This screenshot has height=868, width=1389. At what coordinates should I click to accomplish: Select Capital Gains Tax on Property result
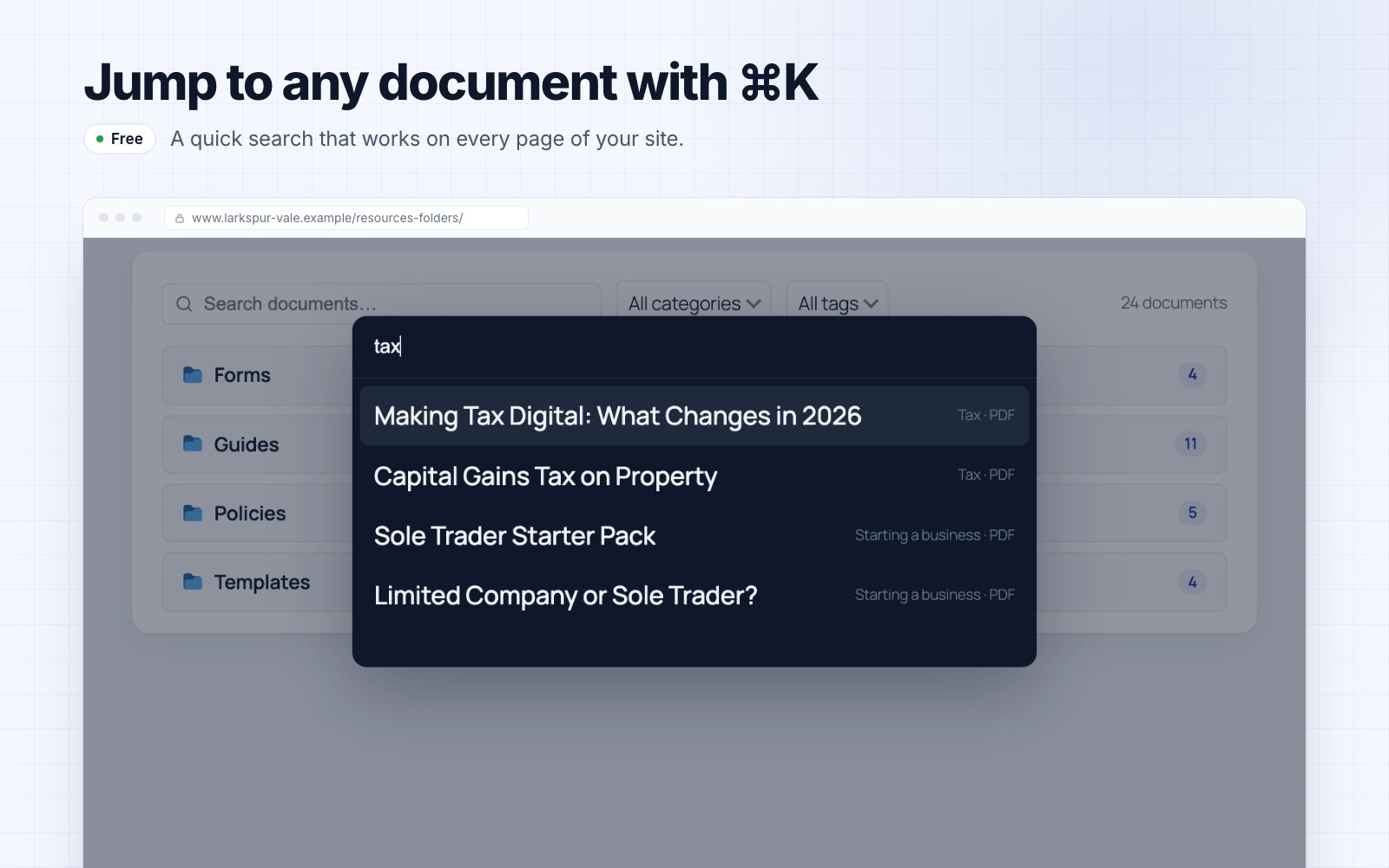(x=694, y=476)
